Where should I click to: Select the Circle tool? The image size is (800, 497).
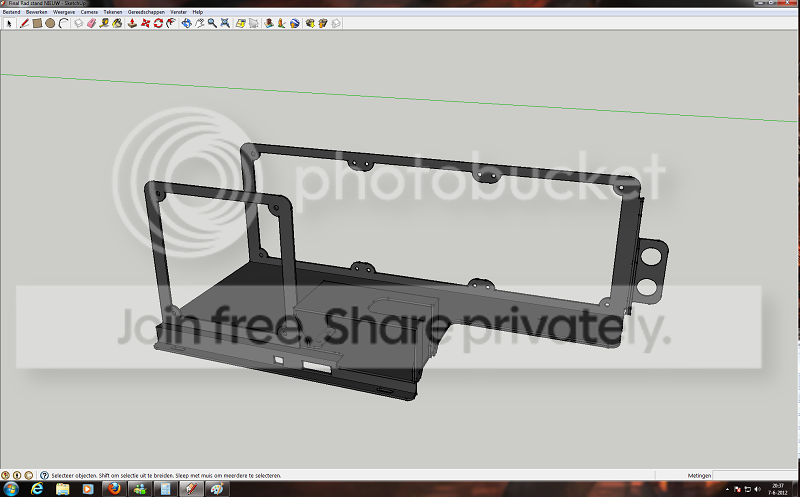click(x=50, y=23)
